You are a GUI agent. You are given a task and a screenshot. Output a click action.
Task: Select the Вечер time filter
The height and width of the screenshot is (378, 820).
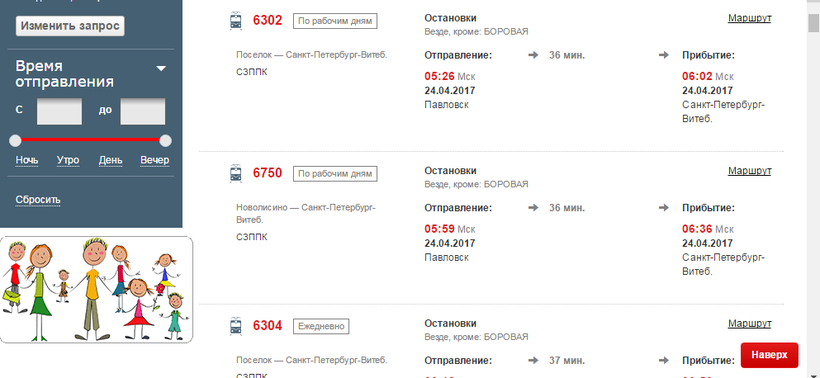[155, 160]
